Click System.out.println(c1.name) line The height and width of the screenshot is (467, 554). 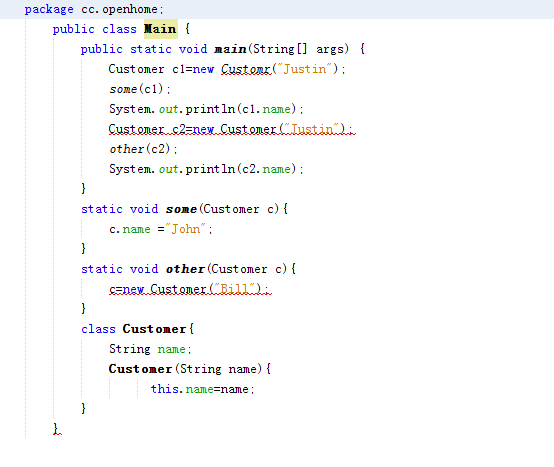coord(206,109)
